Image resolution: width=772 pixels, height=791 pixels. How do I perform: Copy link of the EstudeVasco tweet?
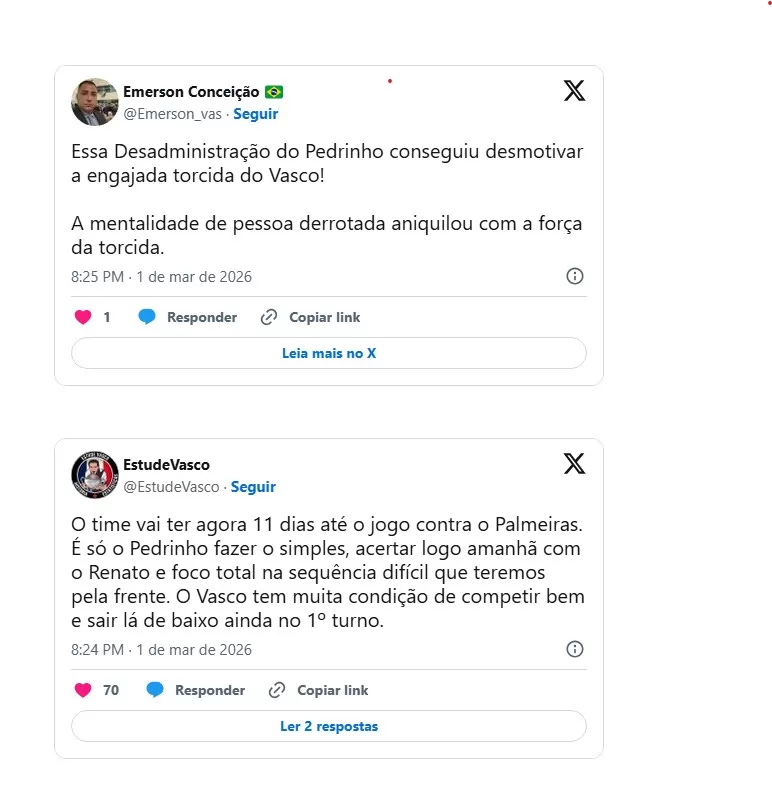(319, 690)
